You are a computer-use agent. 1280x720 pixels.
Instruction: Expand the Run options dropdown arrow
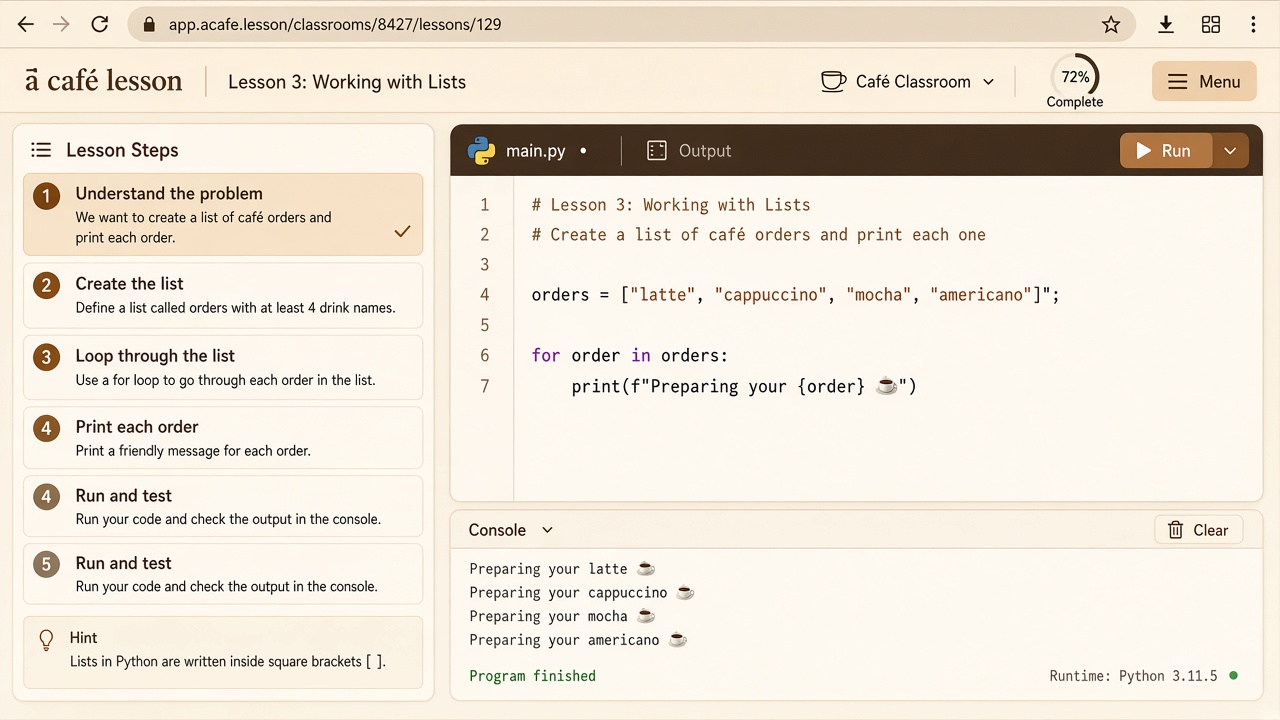(1230, 151)
